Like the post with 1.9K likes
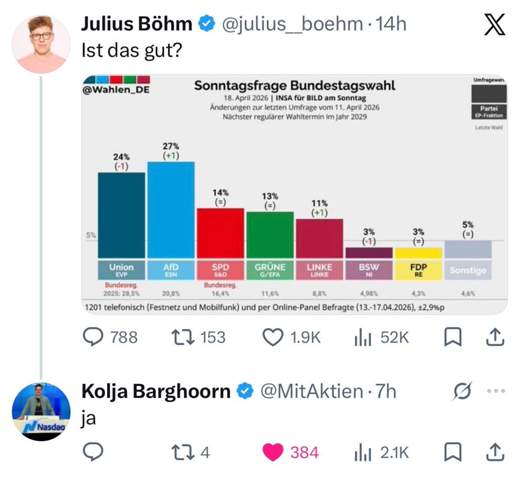This screenshot has width=520, height=480. 291,337
